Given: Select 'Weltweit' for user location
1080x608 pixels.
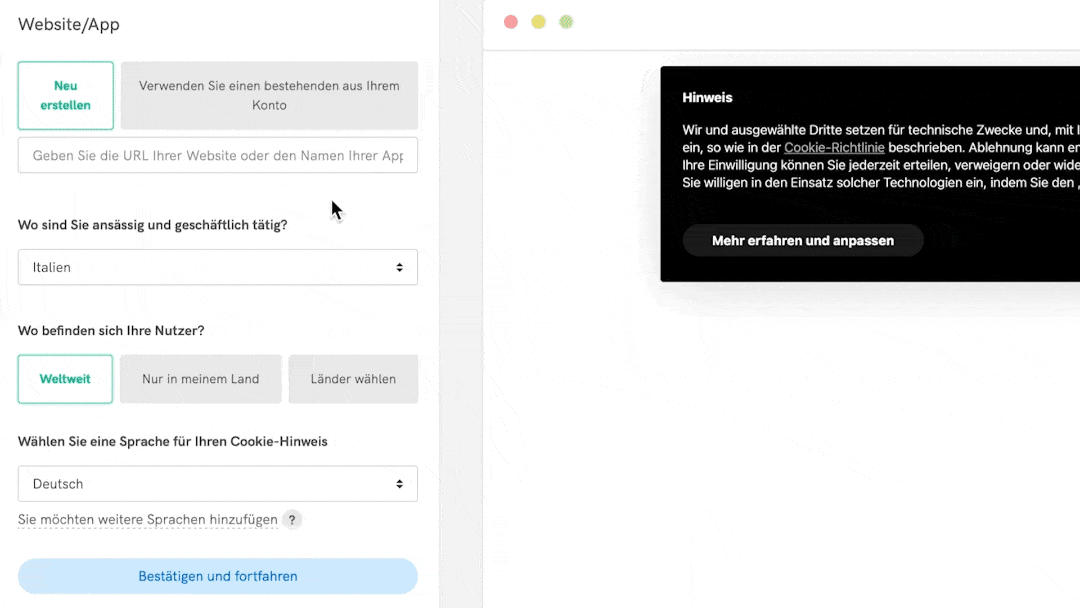Looking at the screenshot, I should tap(65, 379).
